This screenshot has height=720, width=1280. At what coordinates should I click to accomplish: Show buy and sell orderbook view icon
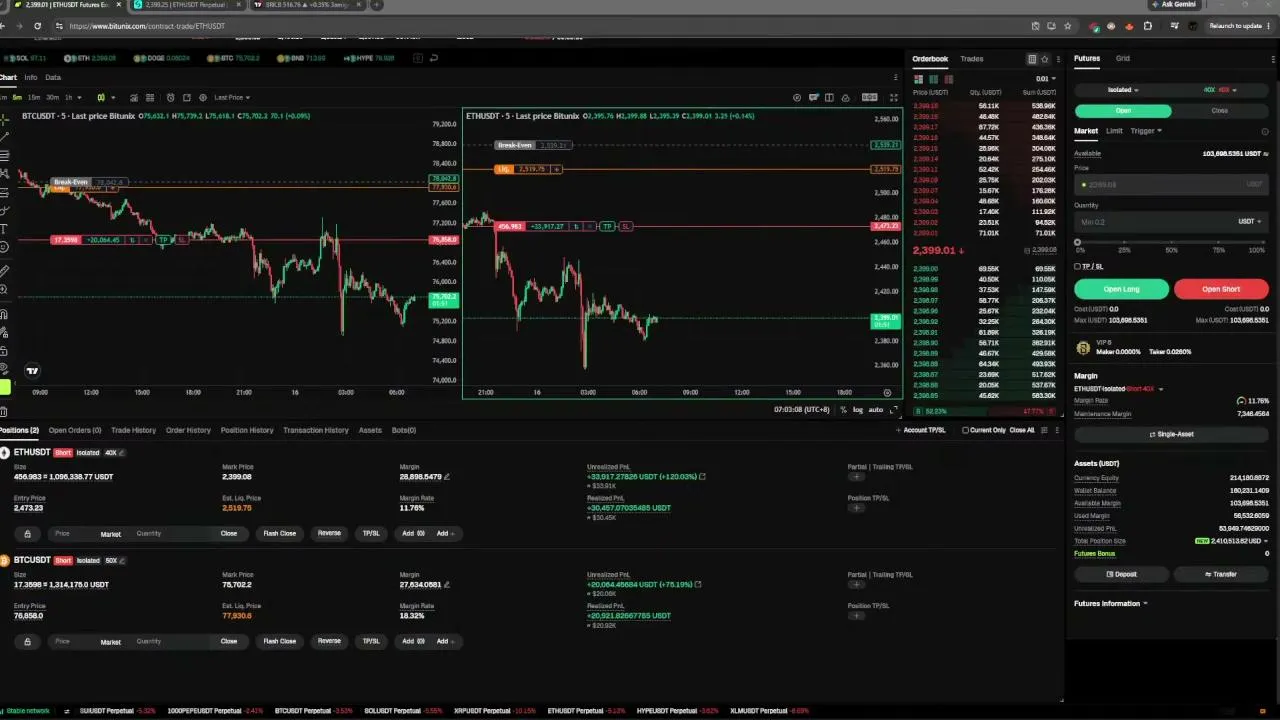click(919, 79)
